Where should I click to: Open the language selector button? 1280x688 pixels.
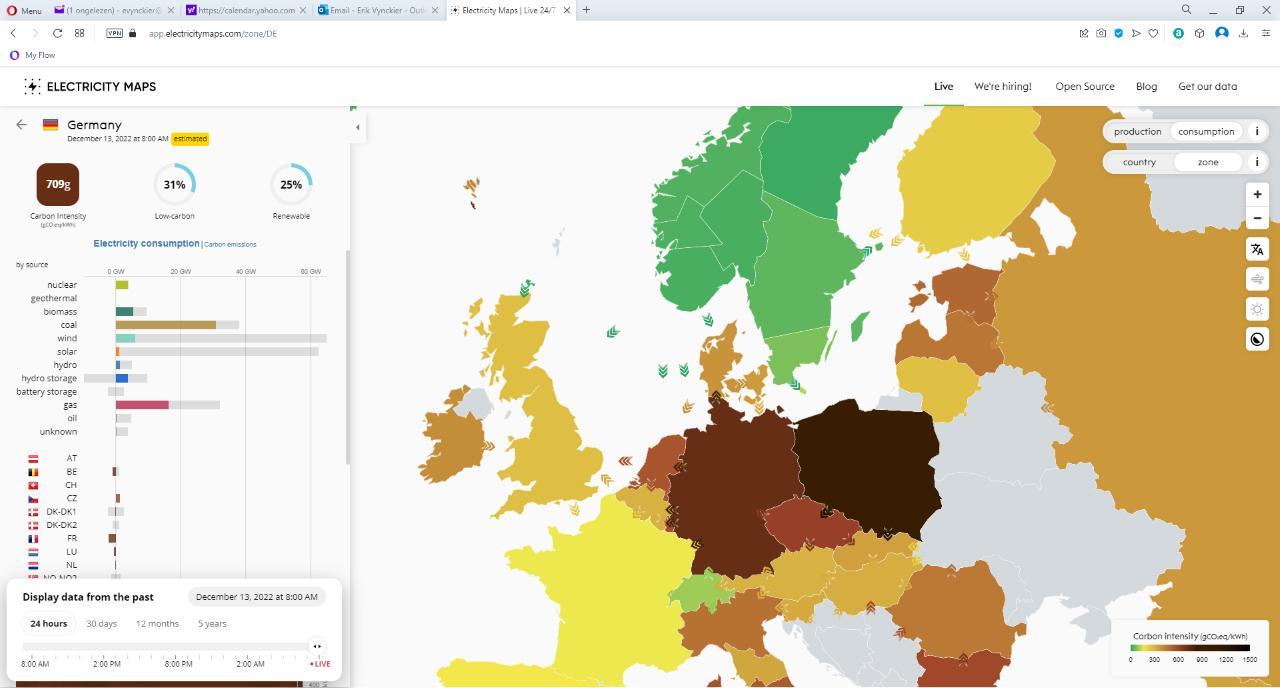pos(1257,249)
